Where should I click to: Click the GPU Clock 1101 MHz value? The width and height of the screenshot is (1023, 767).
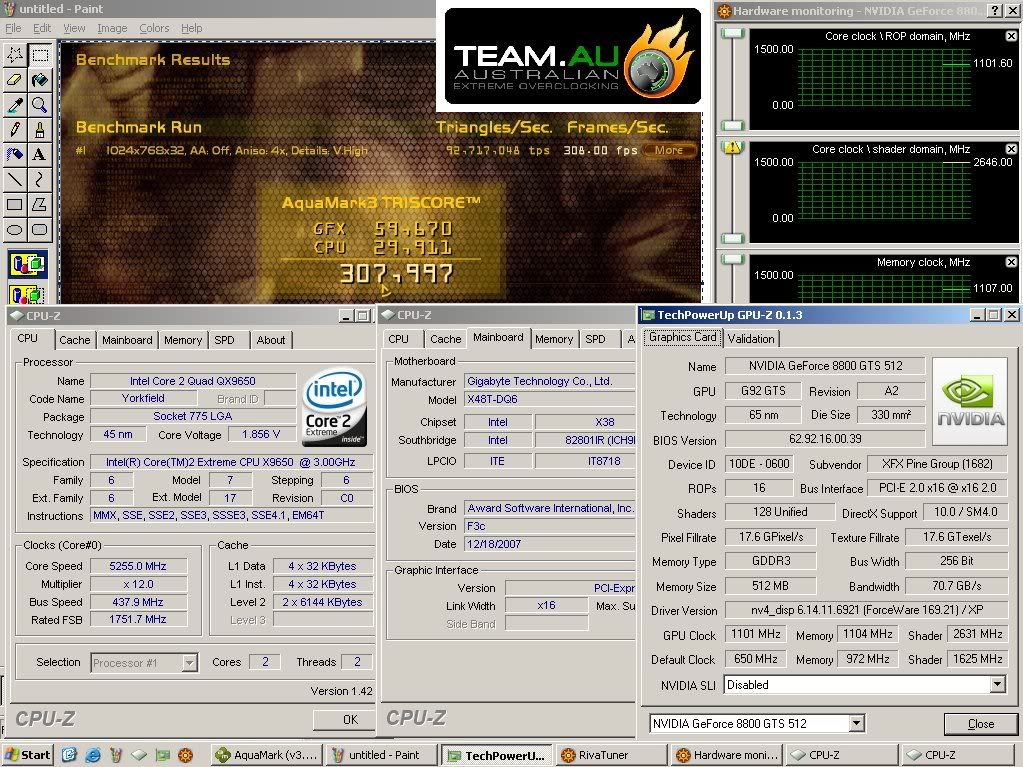point(756,634)
